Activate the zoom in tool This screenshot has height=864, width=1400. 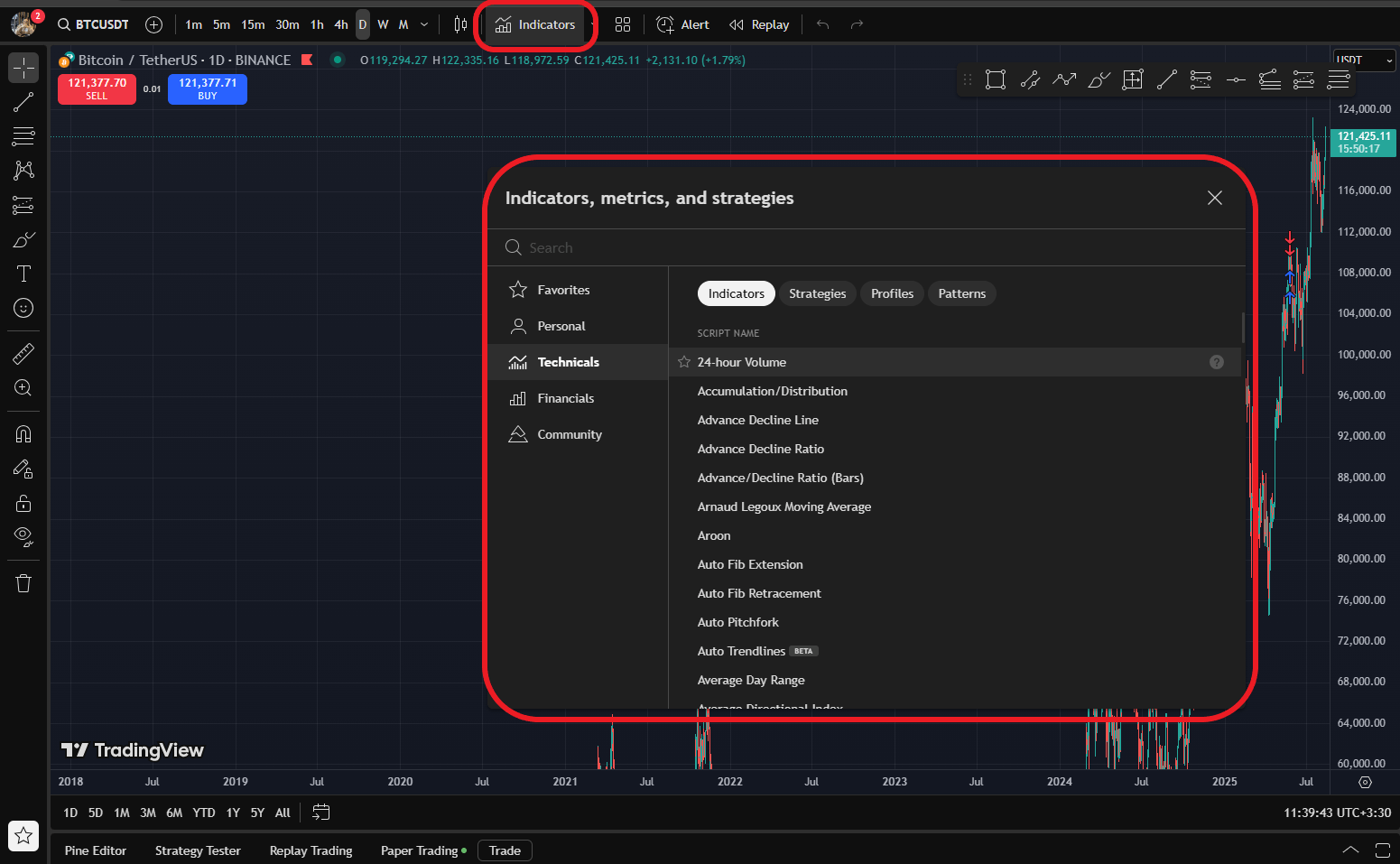23,387
